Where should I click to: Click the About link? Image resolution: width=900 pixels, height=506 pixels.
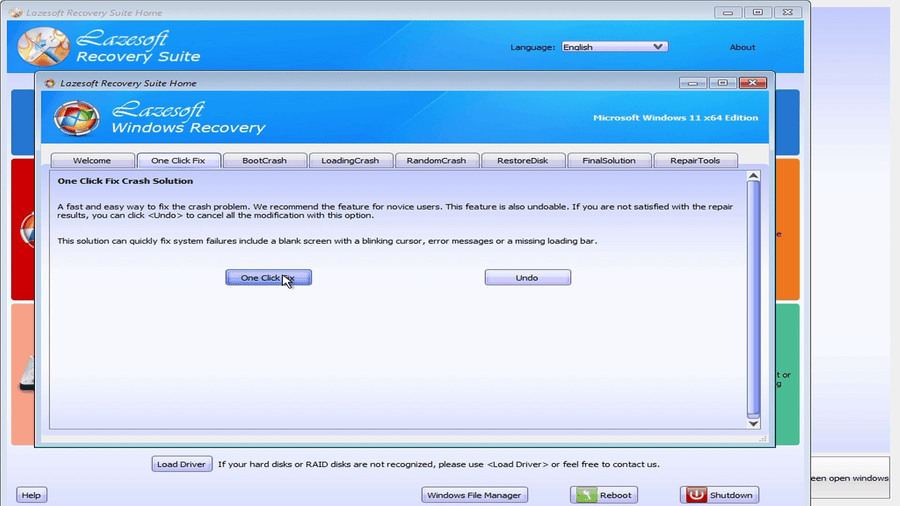[742, 47]
